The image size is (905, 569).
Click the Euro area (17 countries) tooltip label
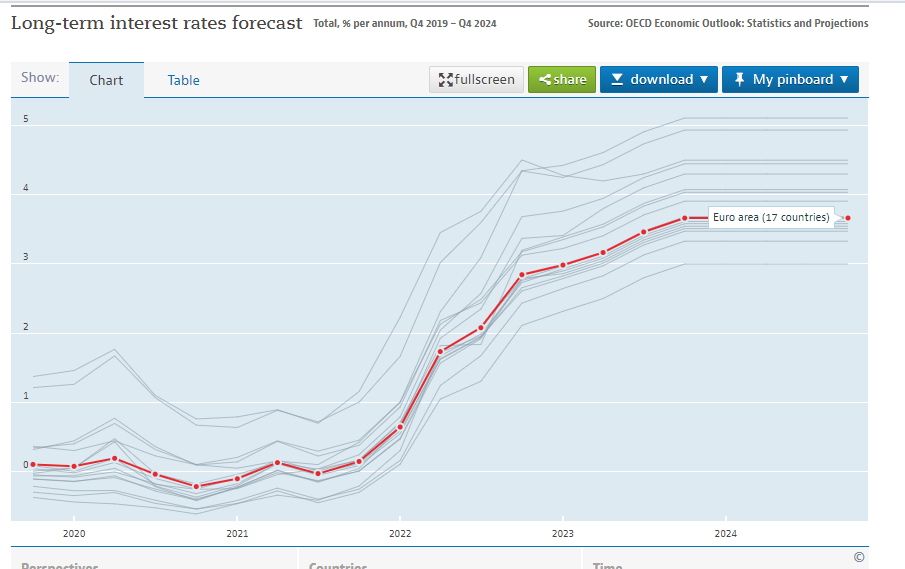pyautogui.click(x=770, y=217)
